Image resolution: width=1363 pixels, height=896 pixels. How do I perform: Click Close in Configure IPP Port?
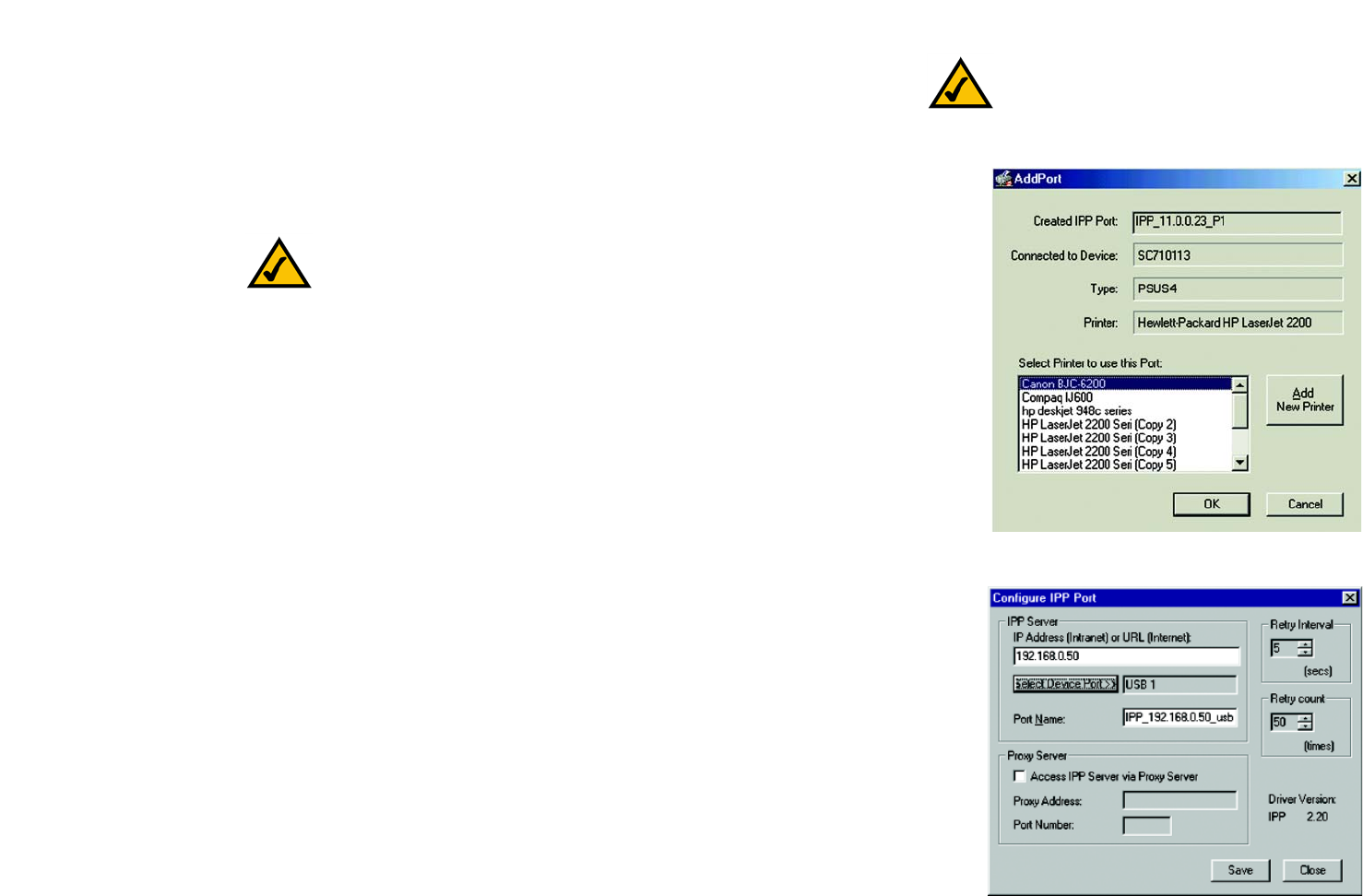point(1311,870)
